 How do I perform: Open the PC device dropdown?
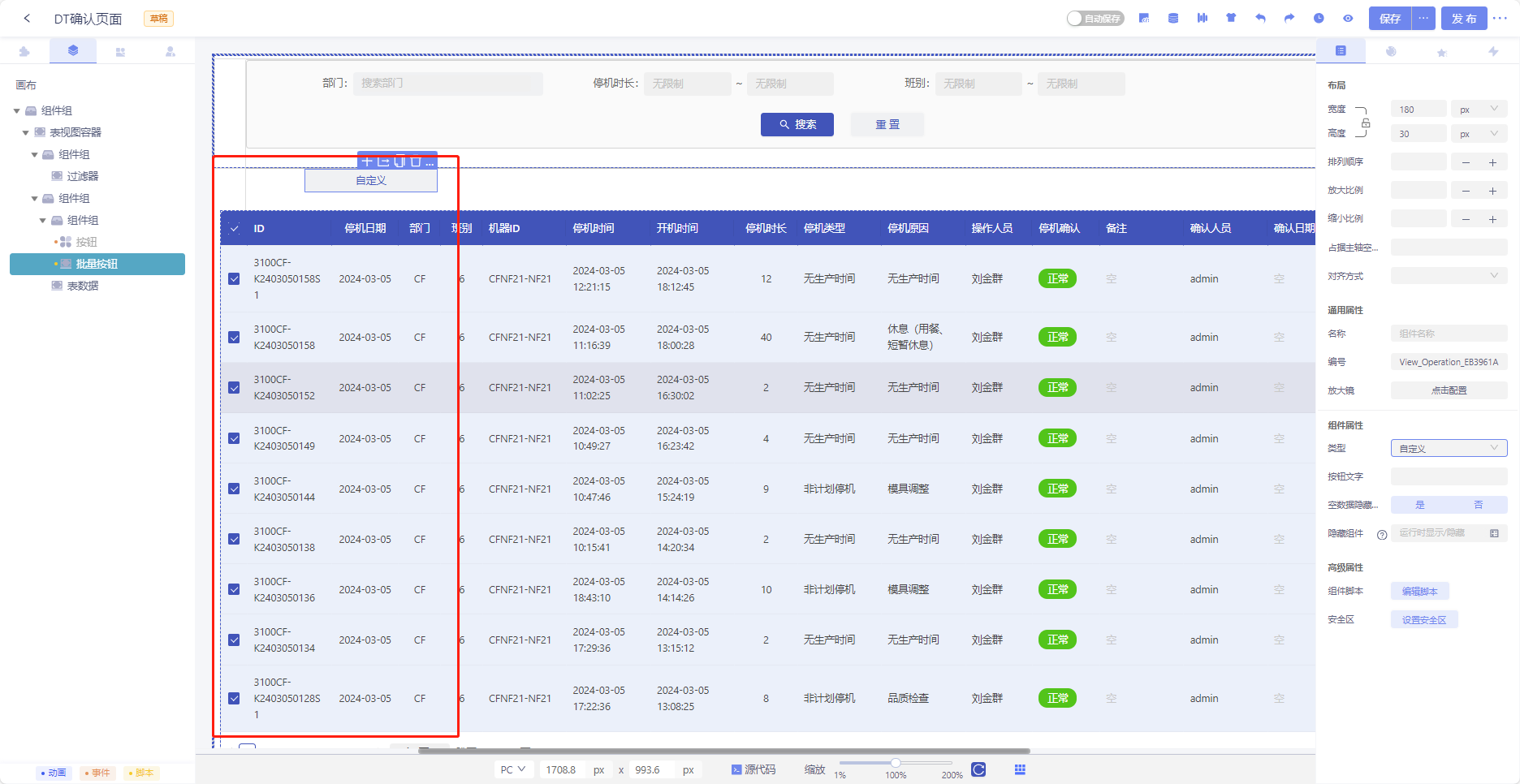(x=513, y=769)
